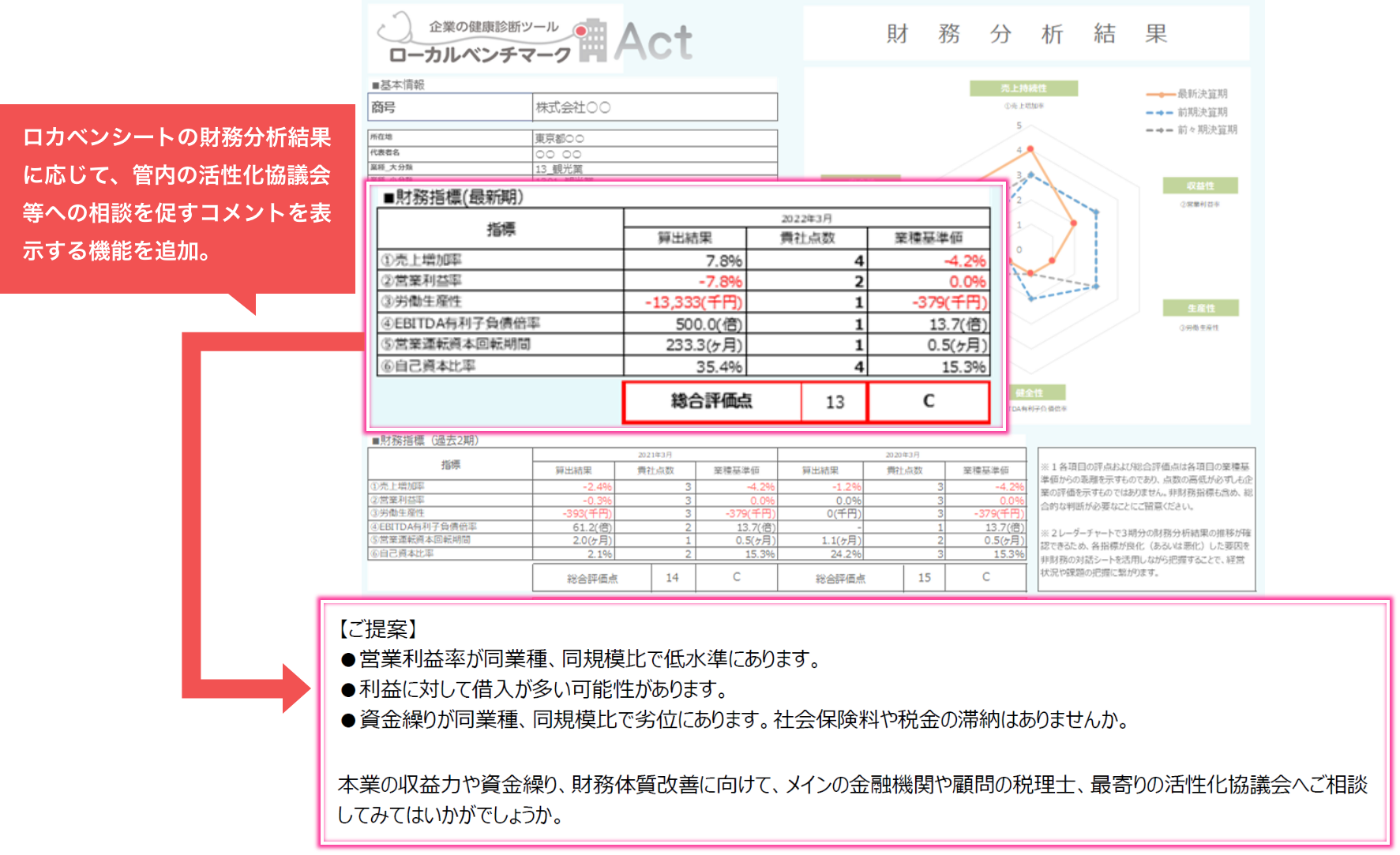
Task: Select the -393(千円) cell in the past table
Action: pos(573,513)
